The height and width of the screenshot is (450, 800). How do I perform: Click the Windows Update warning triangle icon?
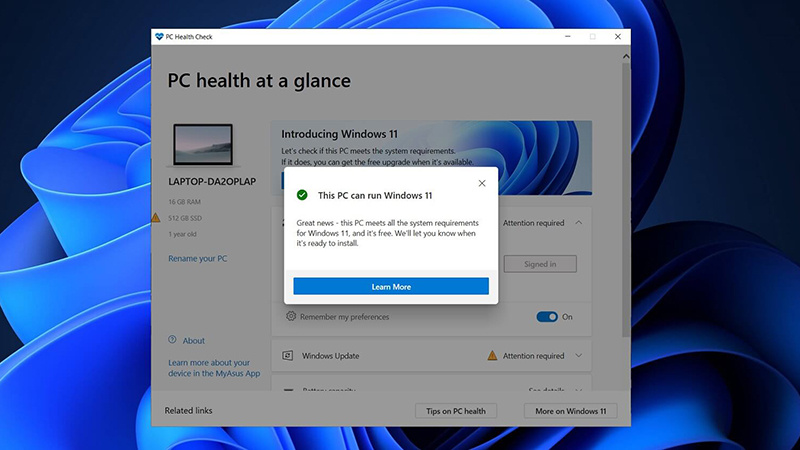tap(492, 356)
